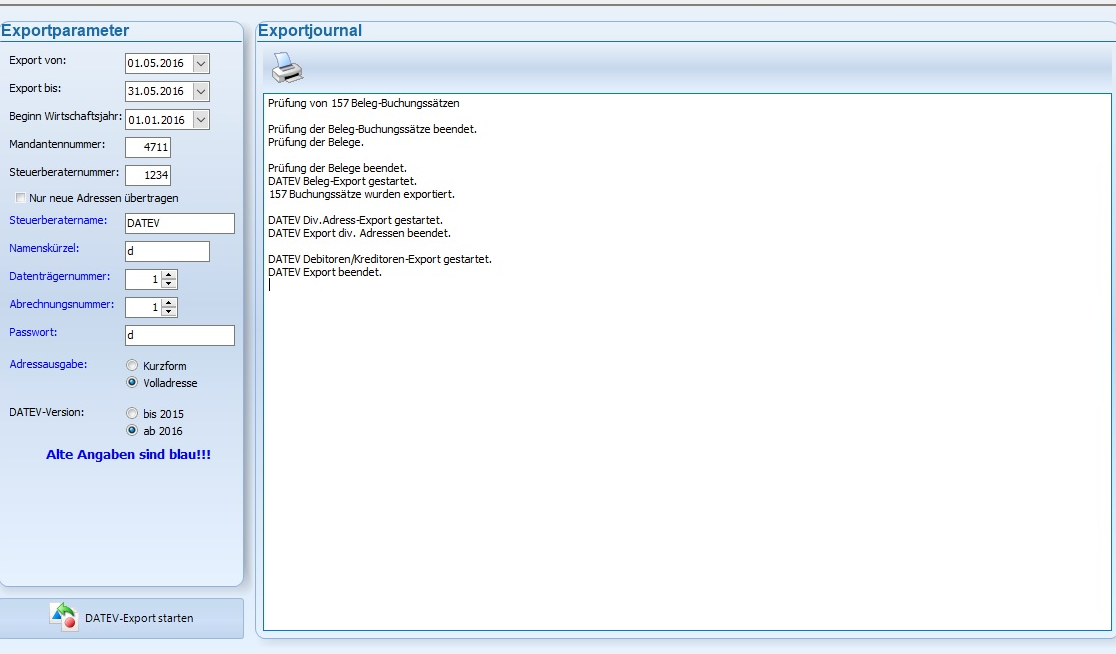Select Volladresse address output option
Image resolution: width=1116 pixels, height=654 pixels.
point(132,383)
